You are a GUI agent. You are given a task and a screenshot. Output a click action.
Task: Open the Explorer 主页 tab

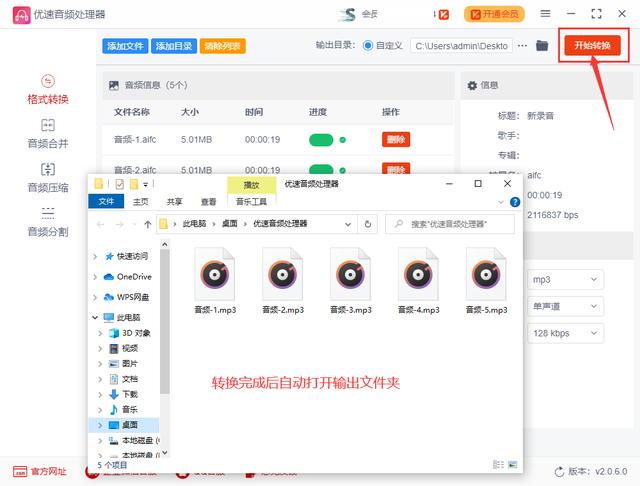point(140,202)
